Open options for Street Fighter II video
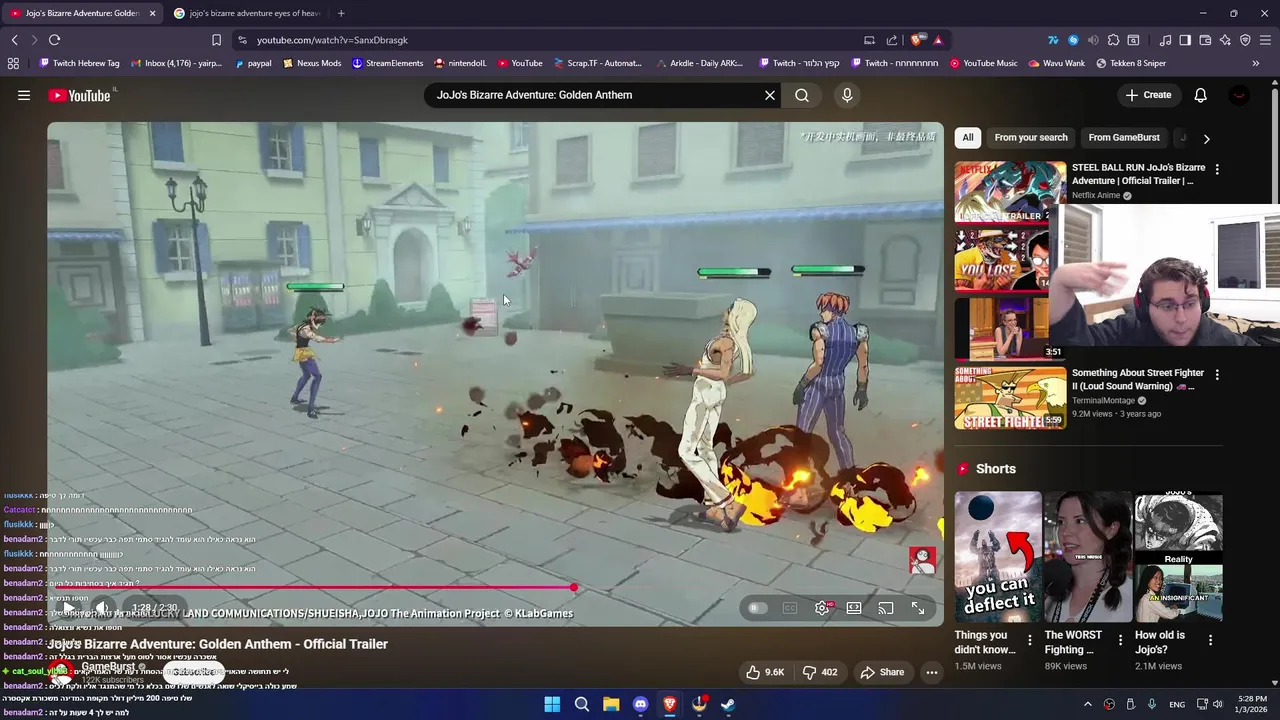Viewport: 1280px width, 720px height. click(x=1217, y=375)
